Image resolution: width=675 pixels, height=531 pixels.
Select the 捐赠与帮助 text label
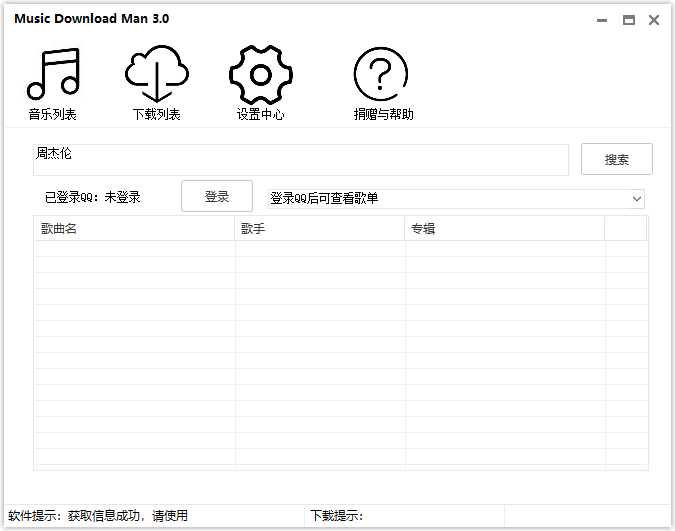pyautogui.click(x=383, y=114)
